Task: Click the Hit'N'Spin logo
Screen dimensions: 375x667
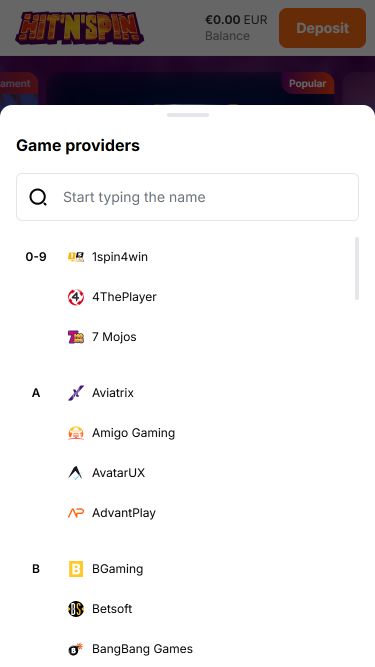Action: pyautogui.click(x=80, y=28)
